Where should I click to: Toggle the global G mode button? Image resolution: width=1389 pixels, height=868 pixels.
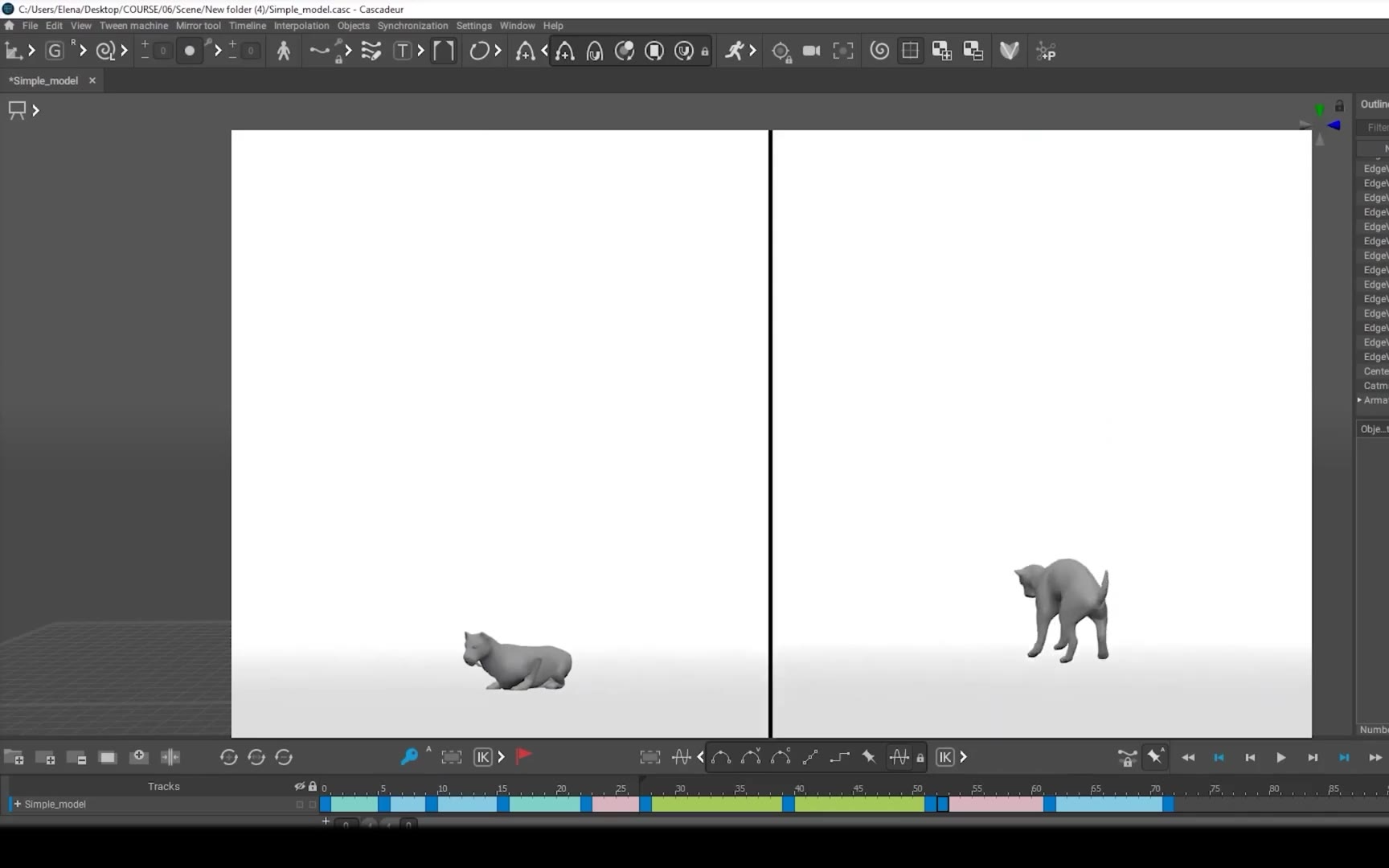54,51
